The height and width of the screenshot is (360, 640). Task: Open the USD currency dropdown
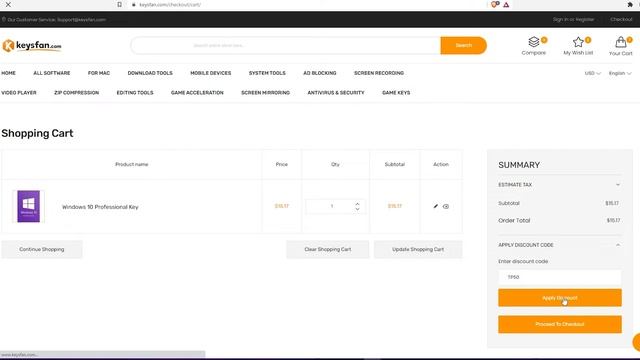click(x=592, y=73)
